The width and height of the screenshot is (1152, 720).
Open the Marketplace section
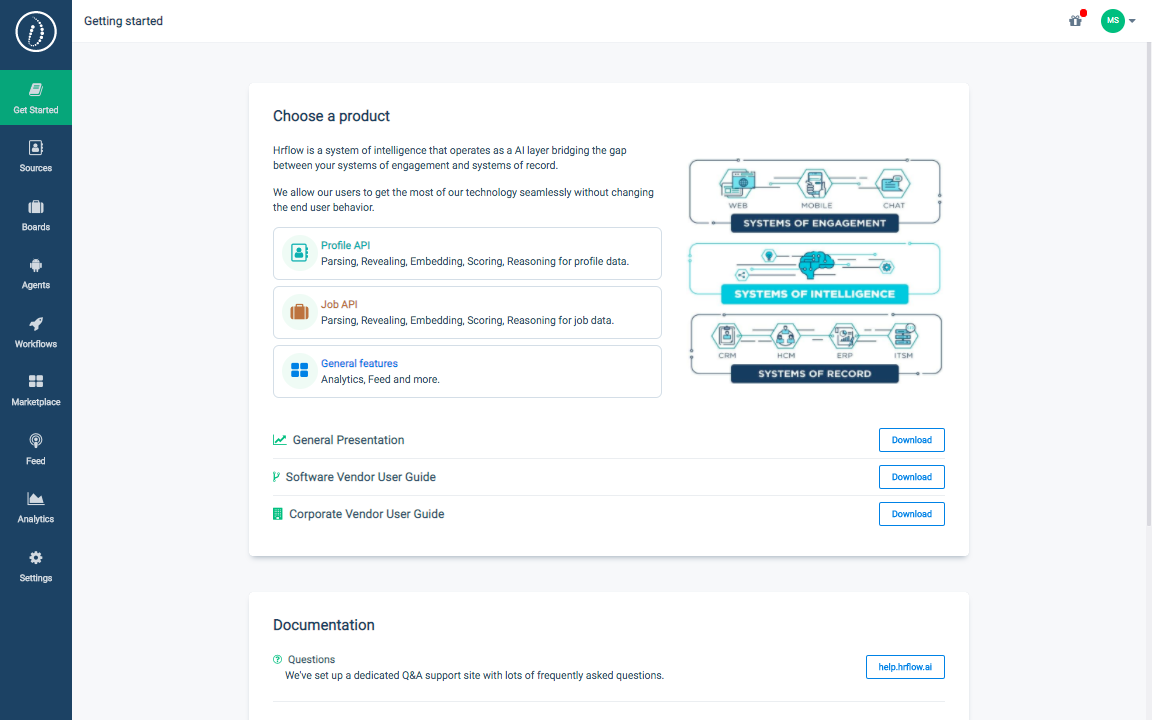pos(35,390)
